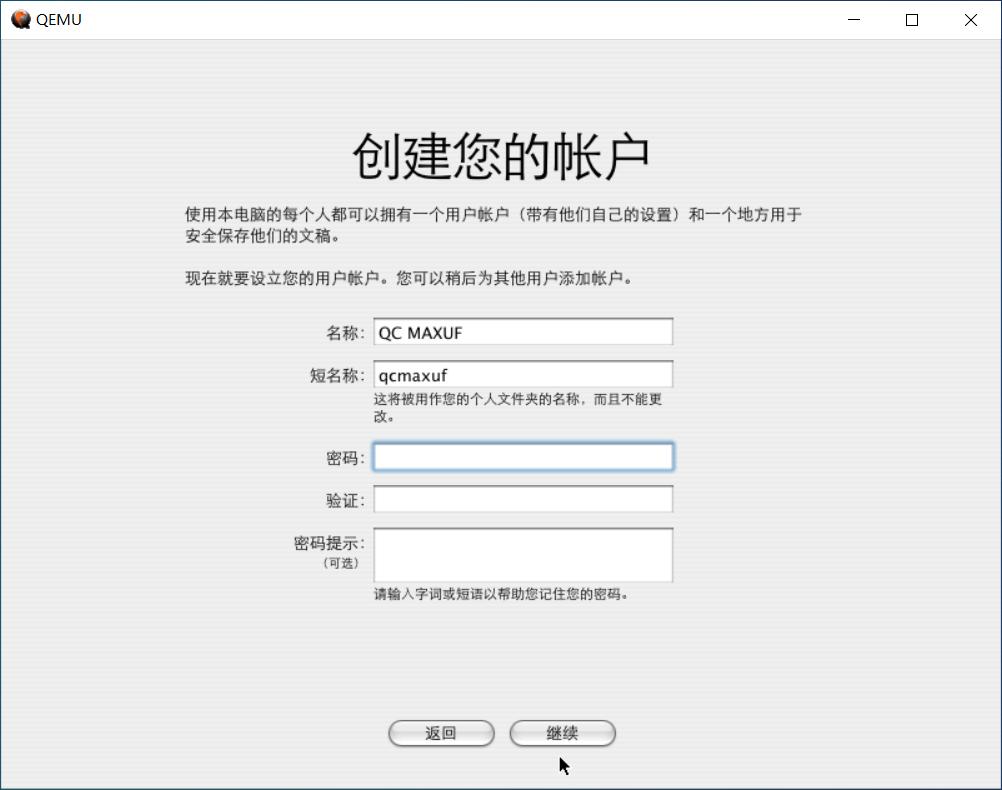
Task: Select the 短名称 field showing qcmaxuf
Action: coord(522,374)
